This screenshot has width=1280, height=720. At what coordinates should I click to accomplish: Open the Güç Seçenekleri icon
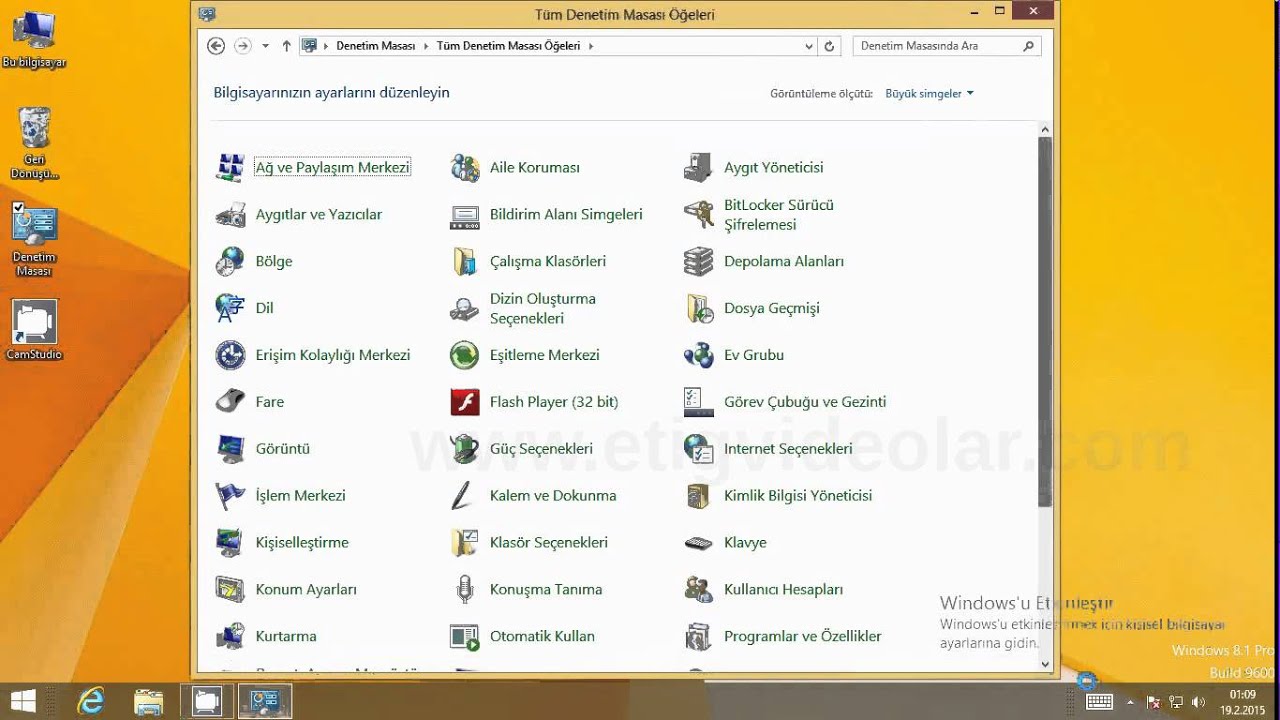(x=465, y=449)
